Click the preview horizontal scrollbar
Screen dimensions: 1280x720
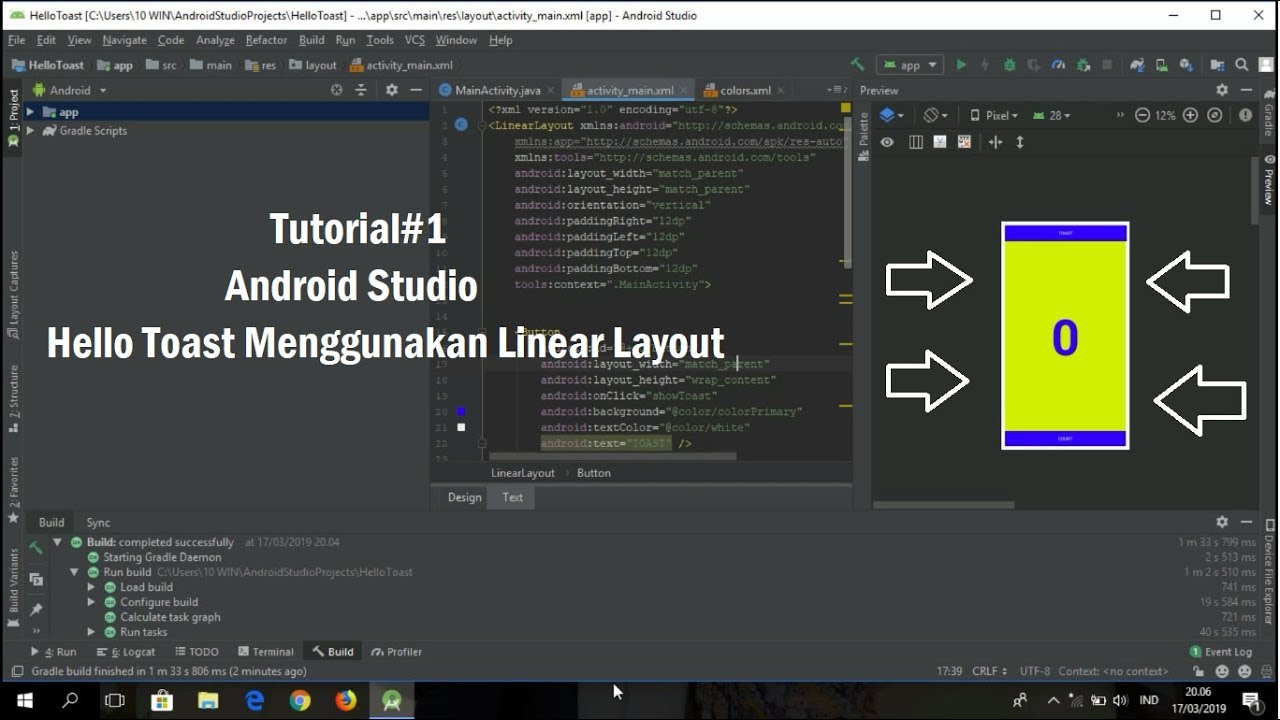[x=944, y=505]
